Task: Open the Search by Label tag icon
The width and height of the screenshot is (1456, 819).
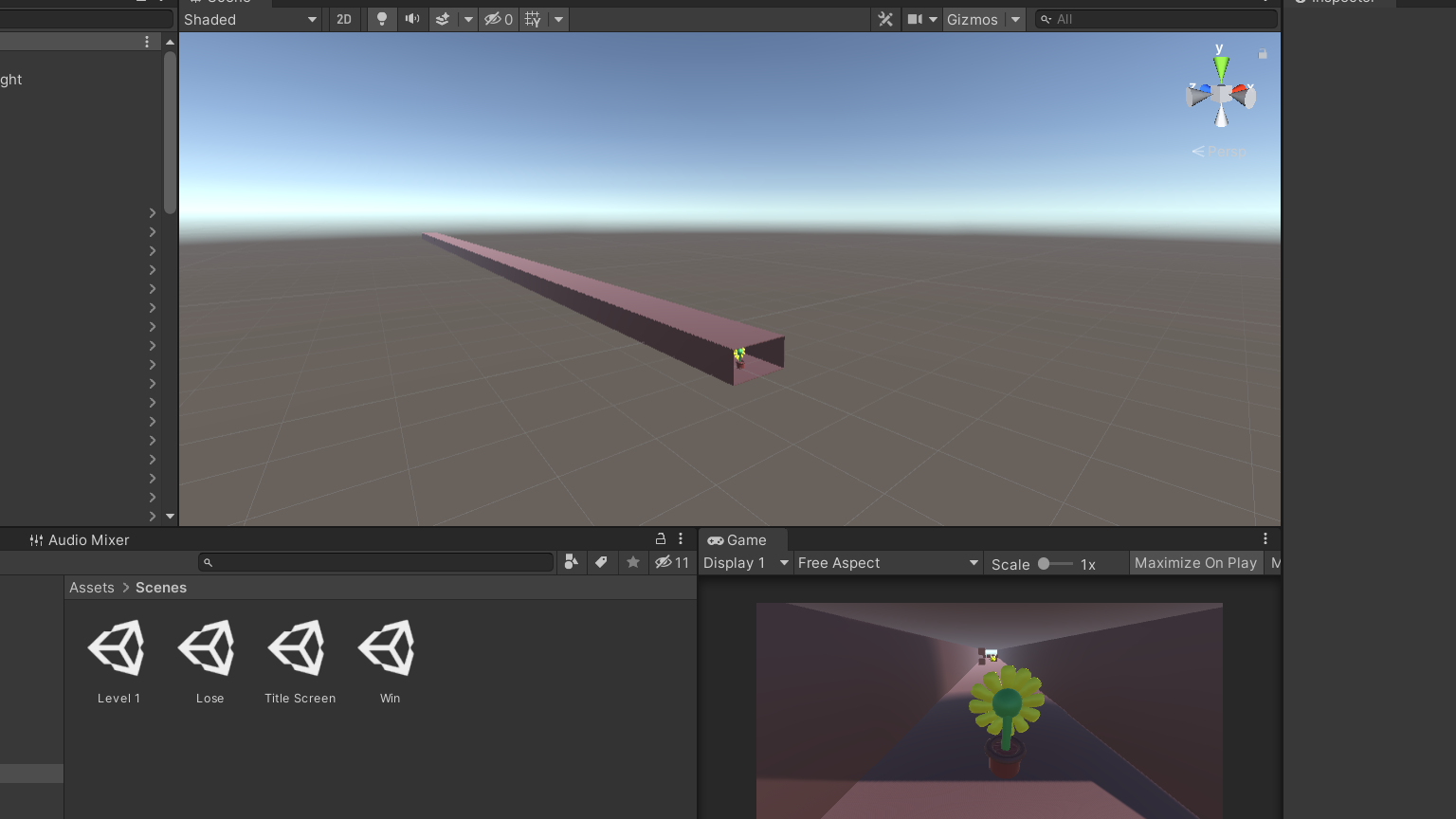Action: click(601, 562)
